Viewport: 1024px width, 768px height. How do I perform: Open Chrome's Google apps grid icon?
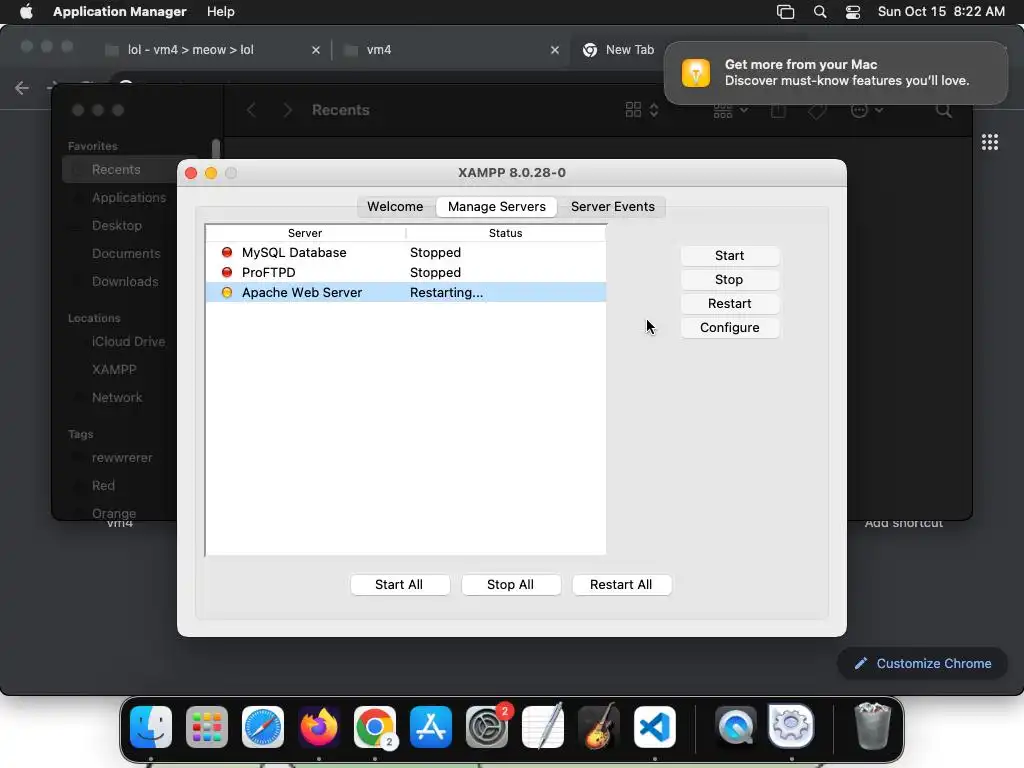coord(989,142)
